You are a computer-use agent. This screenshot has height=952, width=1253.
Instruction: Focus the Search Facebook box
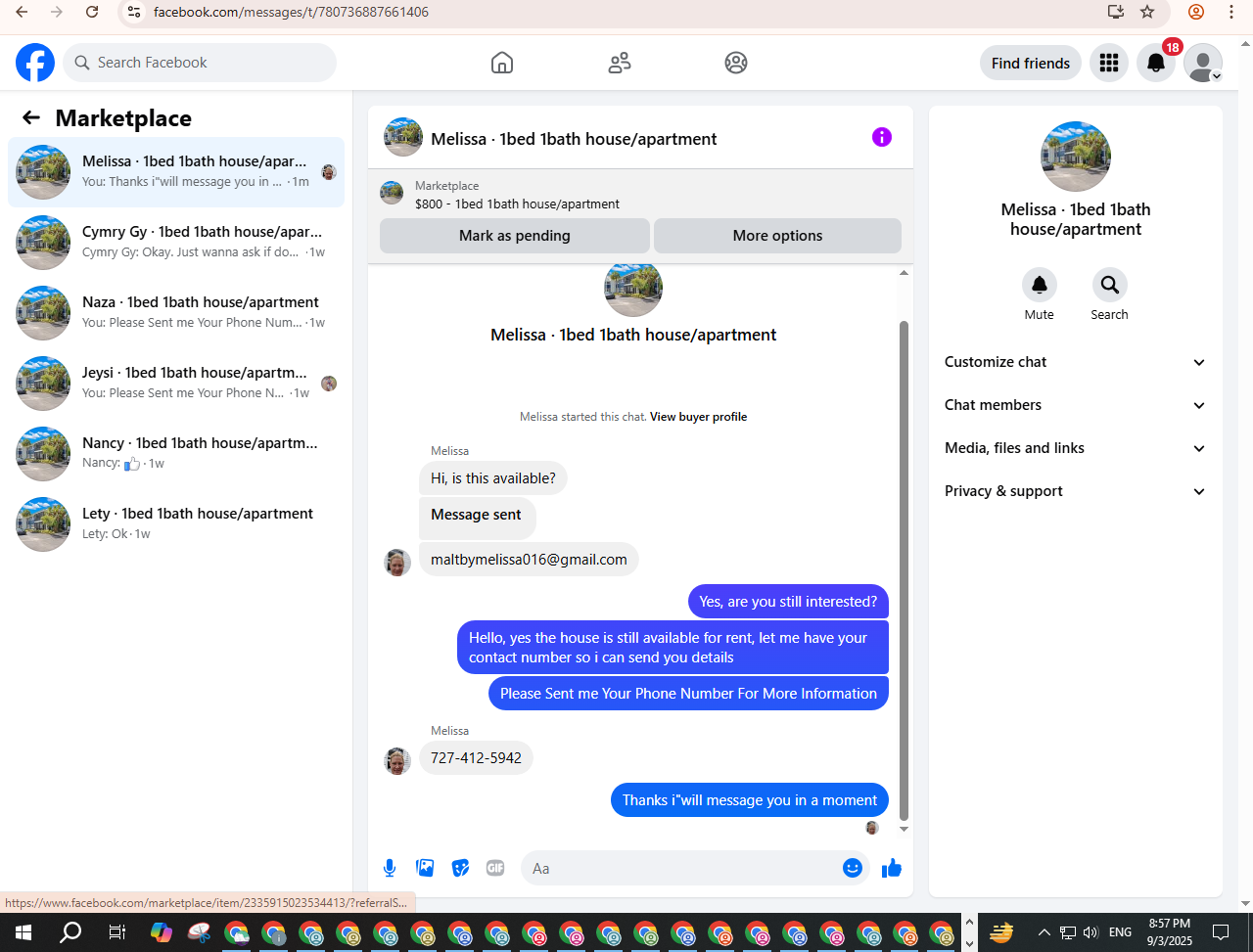point(200,63)
